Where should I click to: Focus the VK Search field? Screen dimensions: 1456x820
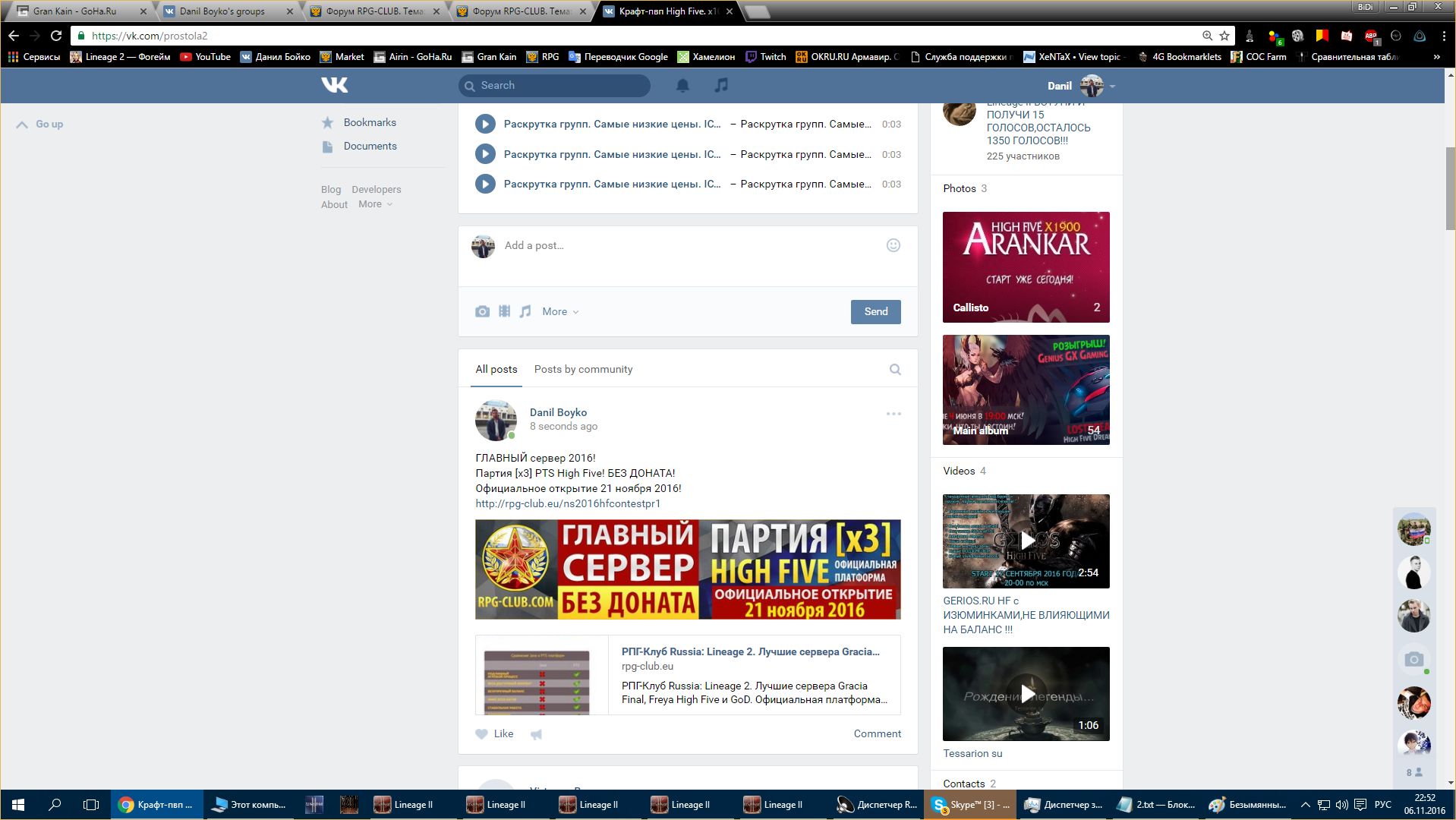554,86
